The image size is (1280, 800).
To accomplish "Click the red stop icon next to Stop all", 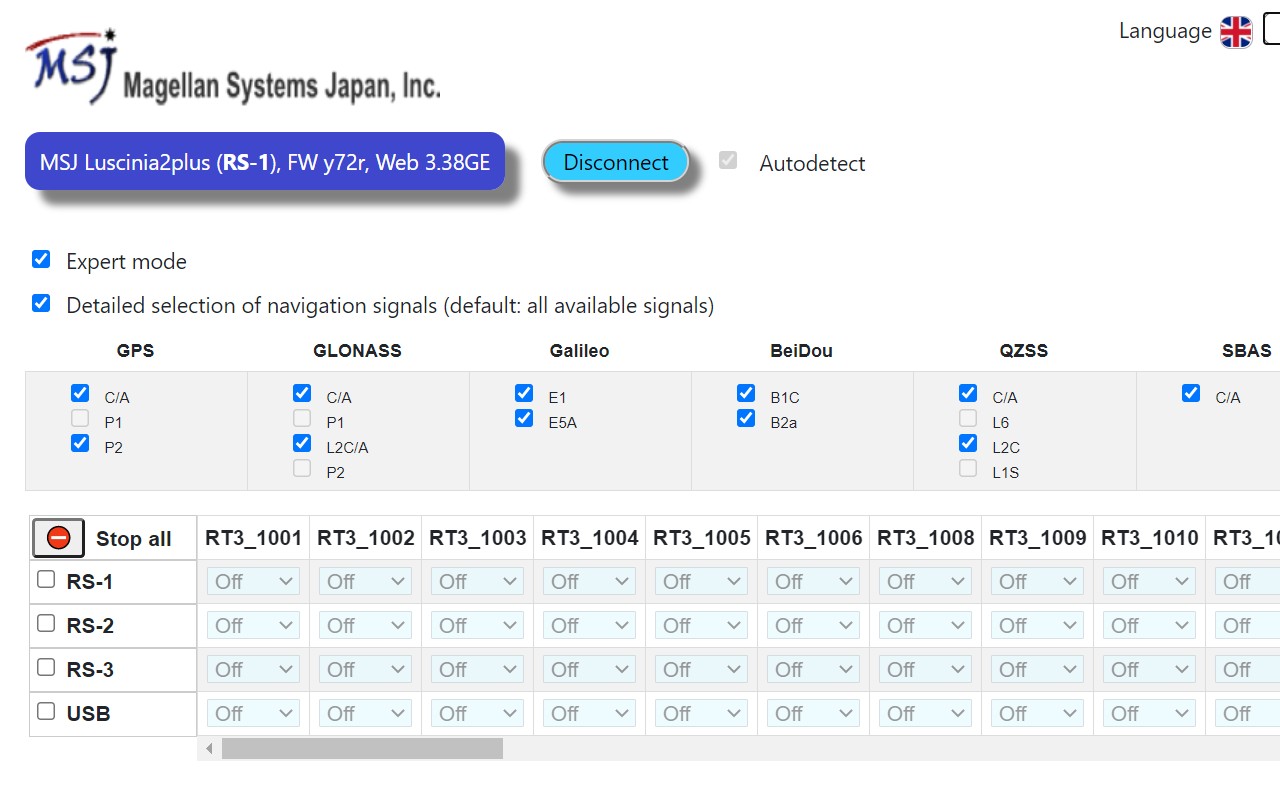I will [x=58, y=538].
